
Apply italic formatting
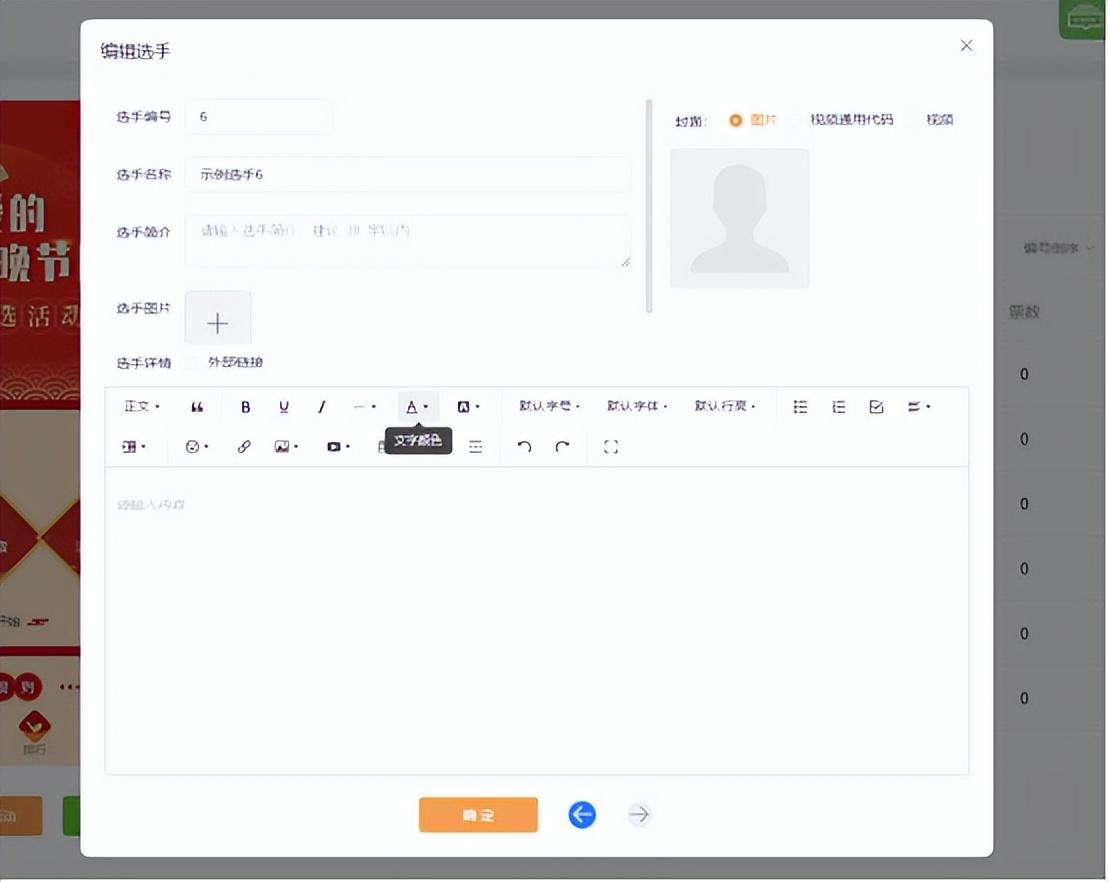click(321, 407)
